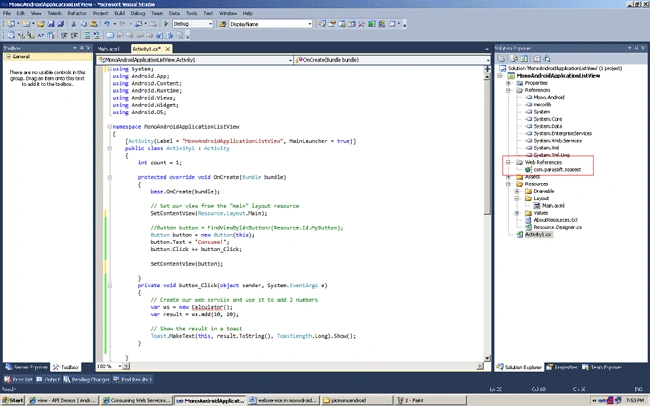Collapse the Layout folder node
650x406 pixels.
(x=517, y=198)
